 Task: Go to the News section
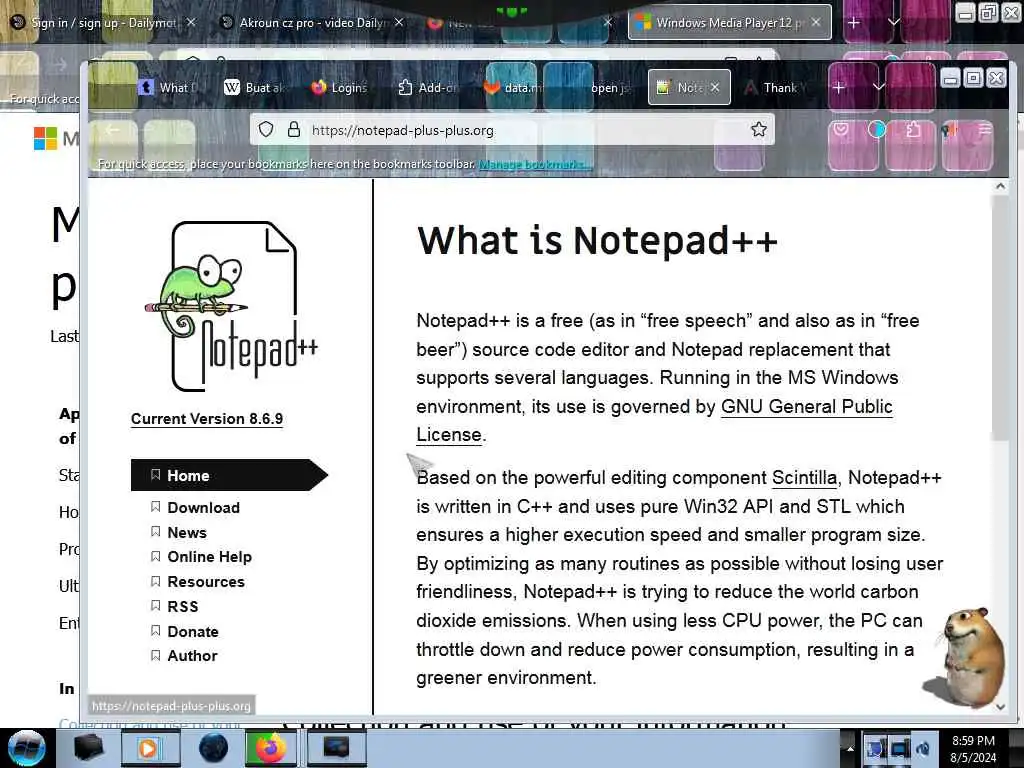(x=187, y=532)
